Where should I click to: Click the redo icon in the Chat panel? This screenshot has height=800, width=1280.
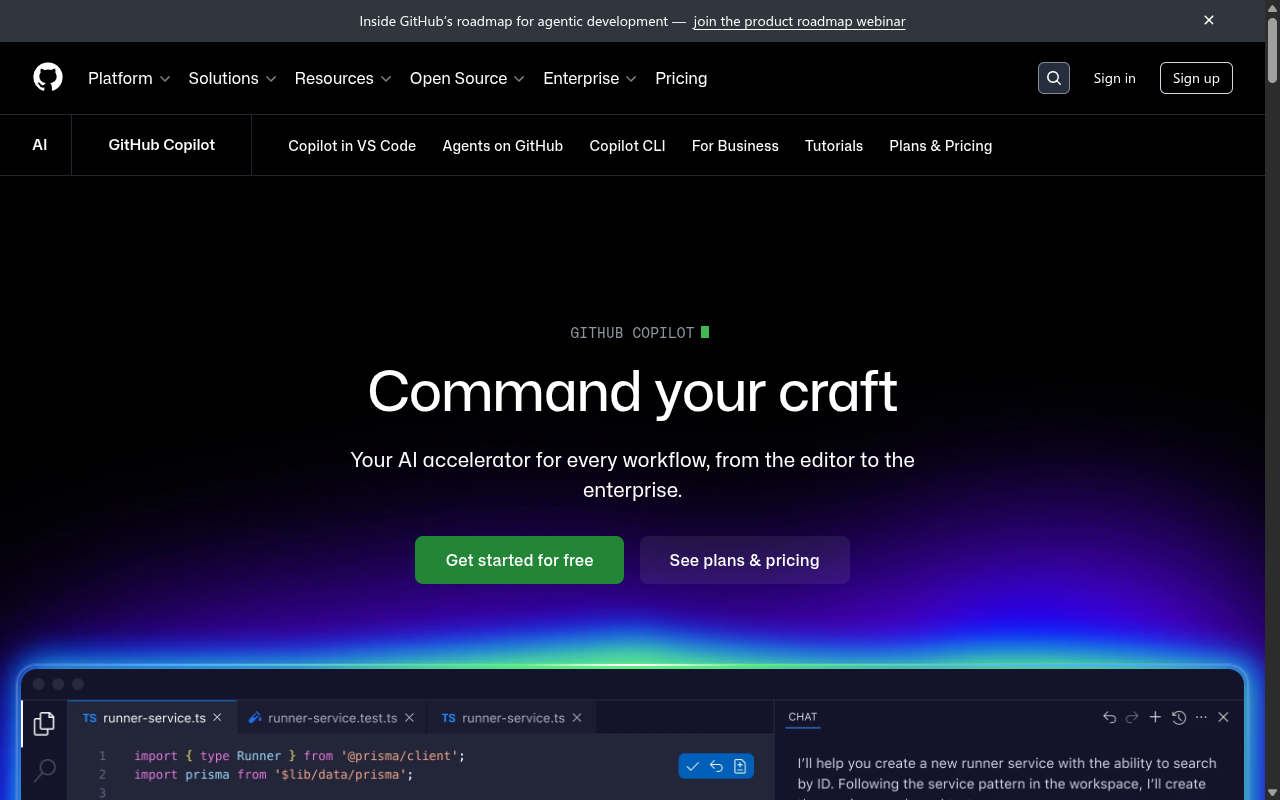(x=1131, y=717)
